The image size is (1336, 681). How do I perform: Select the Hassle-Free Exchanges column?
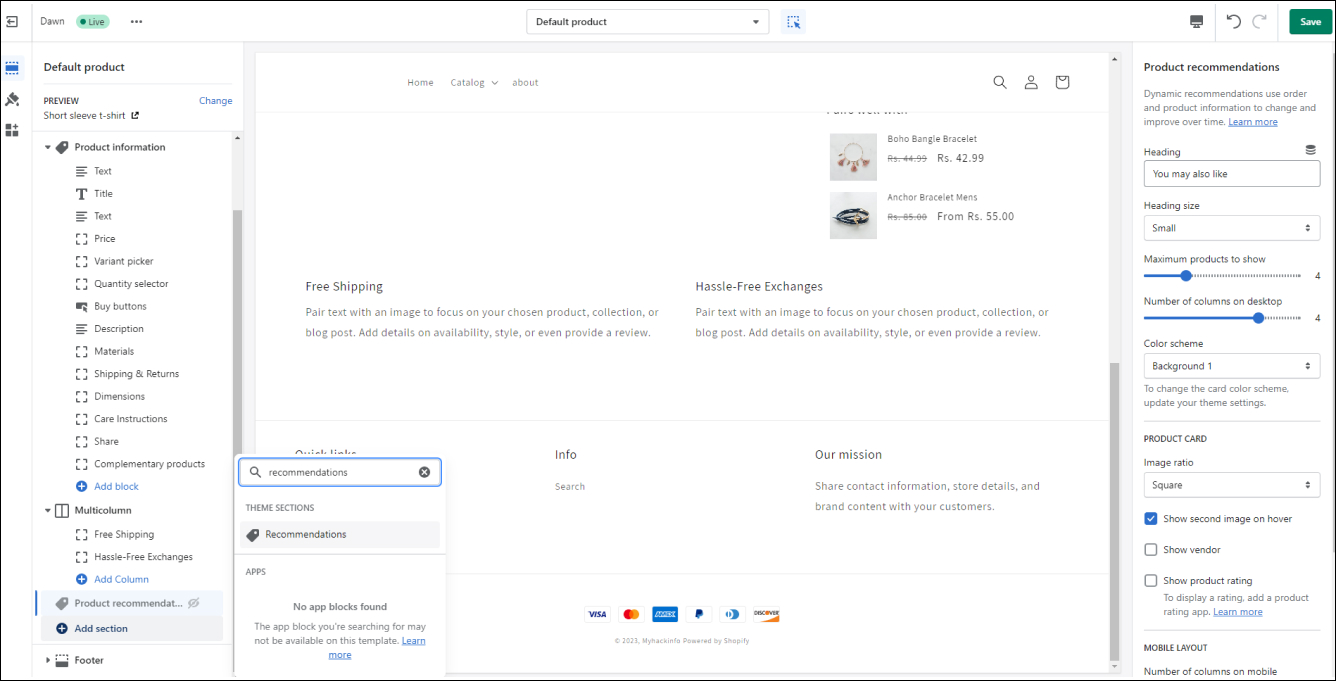coord(143,557)
